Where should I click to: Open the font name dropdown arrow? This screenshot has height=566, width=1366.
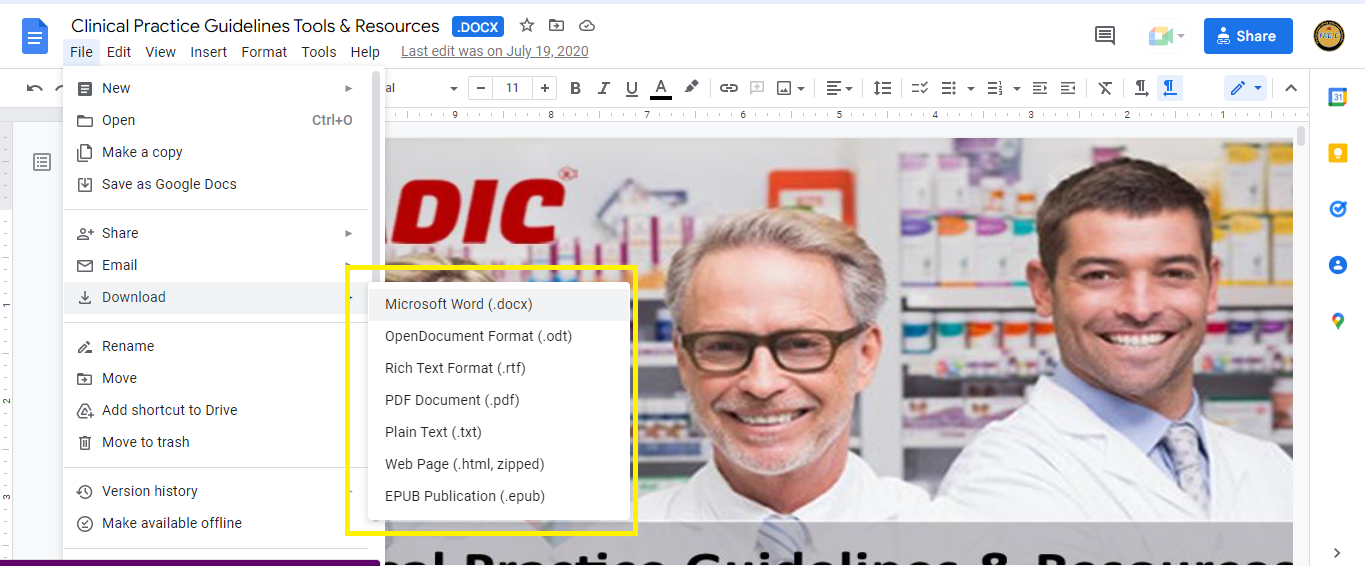coord(454,88)
